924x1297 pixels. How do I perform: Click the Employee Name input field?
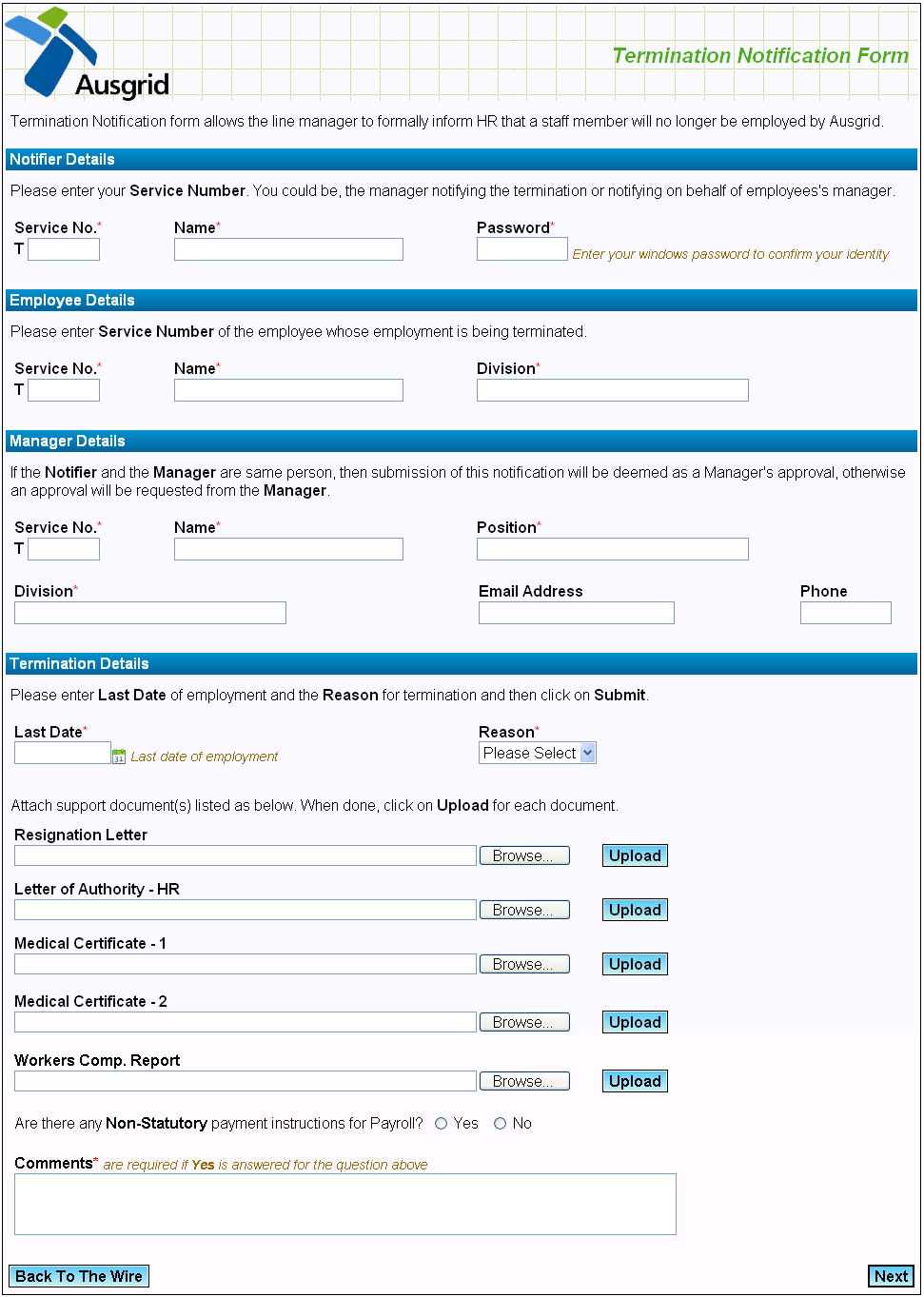point(288,390)
